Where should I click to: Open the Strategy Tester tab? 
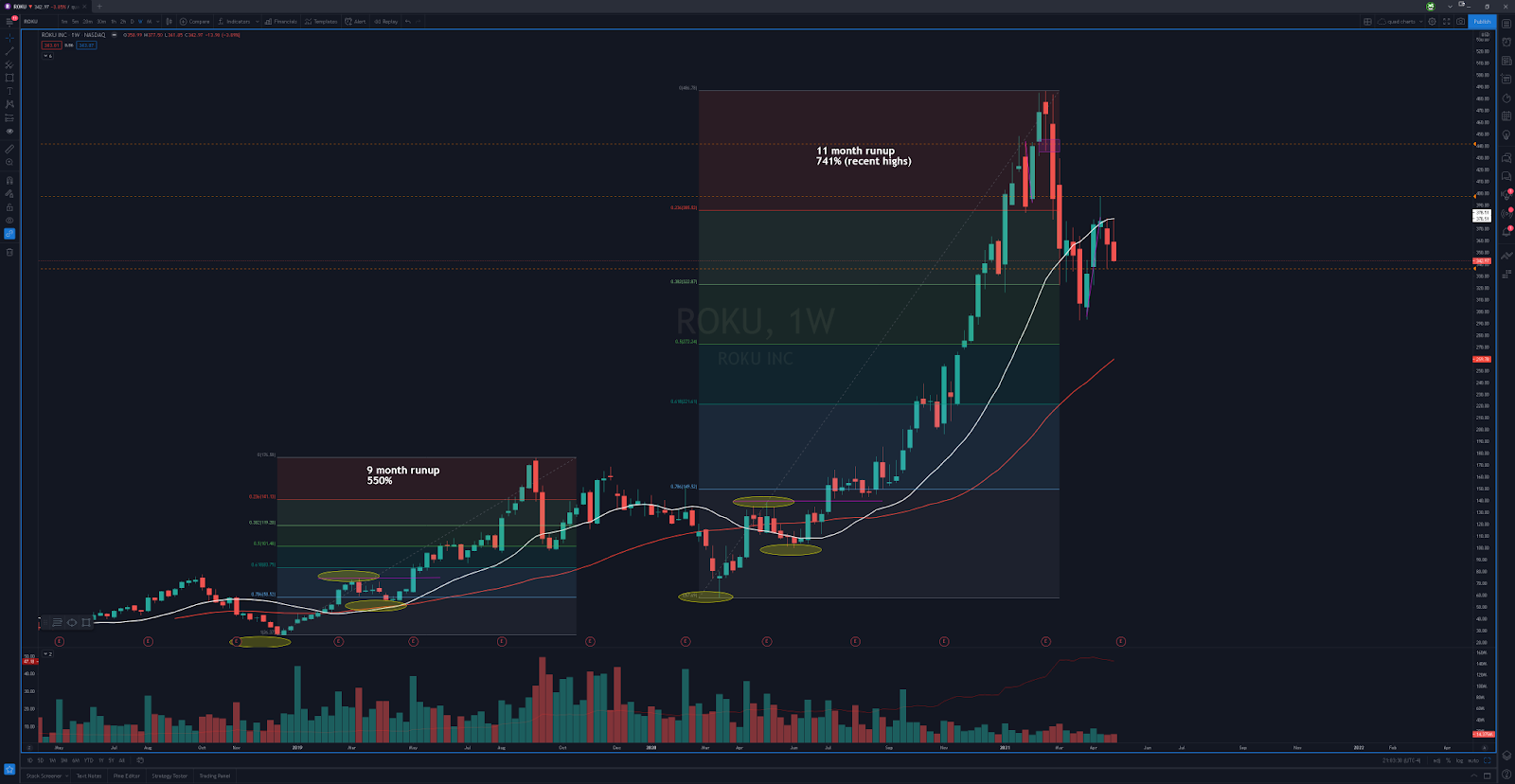169,776
